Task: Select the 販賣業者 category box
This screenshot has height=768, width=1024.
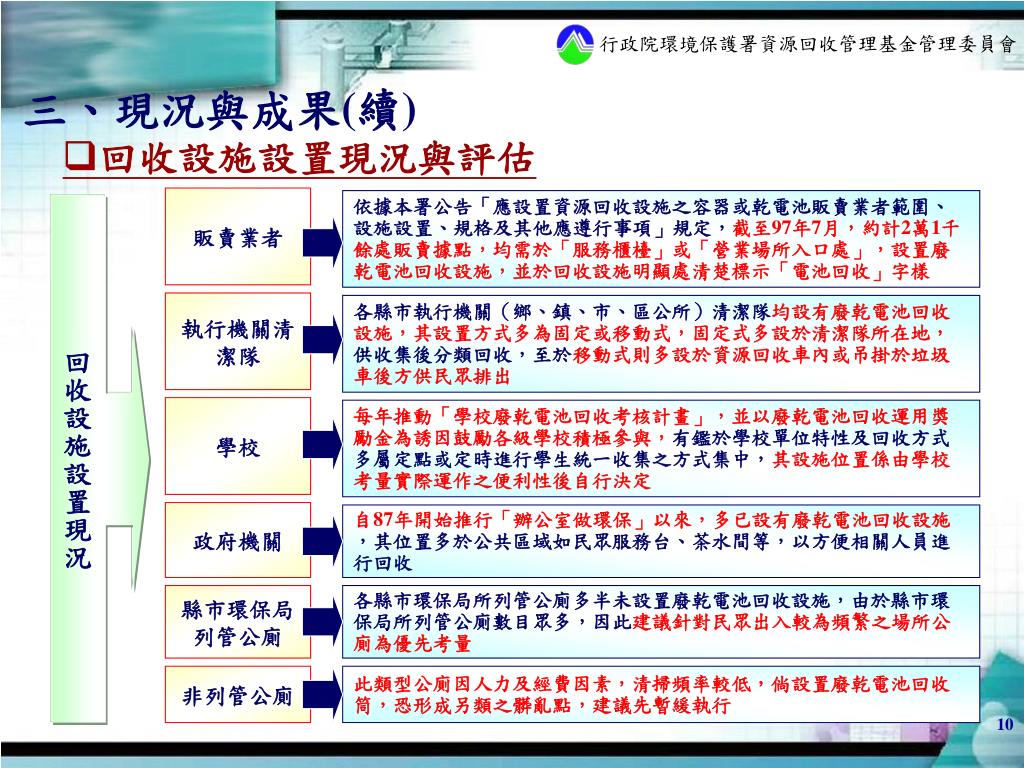Action: click(238, 236)
